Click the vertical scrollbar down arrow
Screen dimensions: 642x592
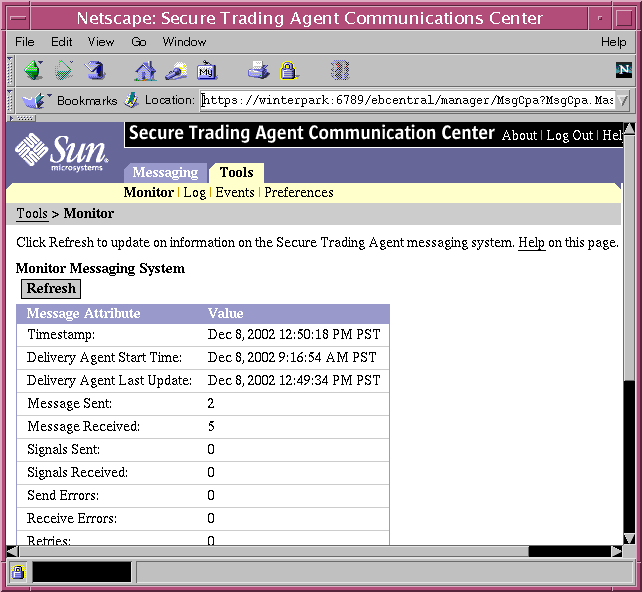coord(629,538)
